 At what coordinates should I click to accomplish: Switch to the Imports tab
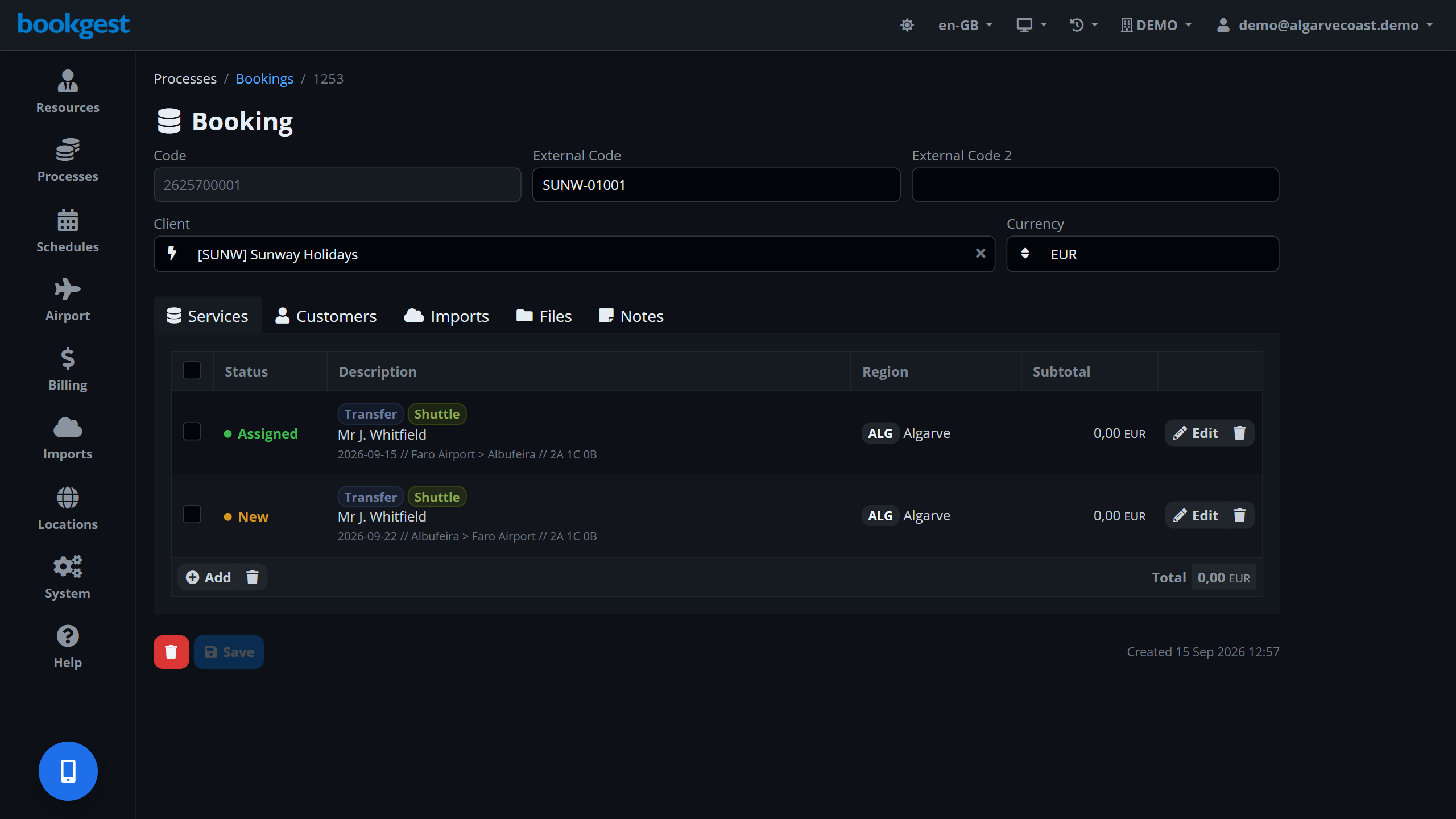pos(446,316)
